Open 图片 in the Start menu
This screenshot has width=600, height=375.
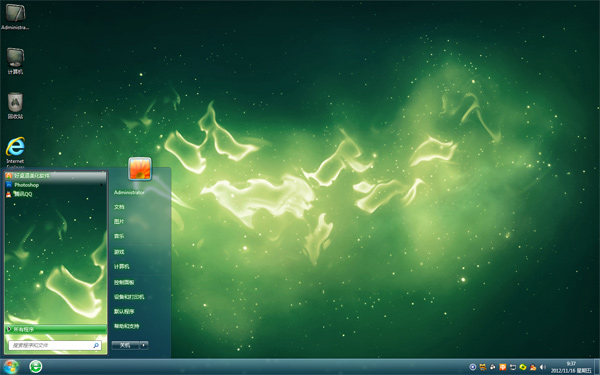[x=119, y=222]
